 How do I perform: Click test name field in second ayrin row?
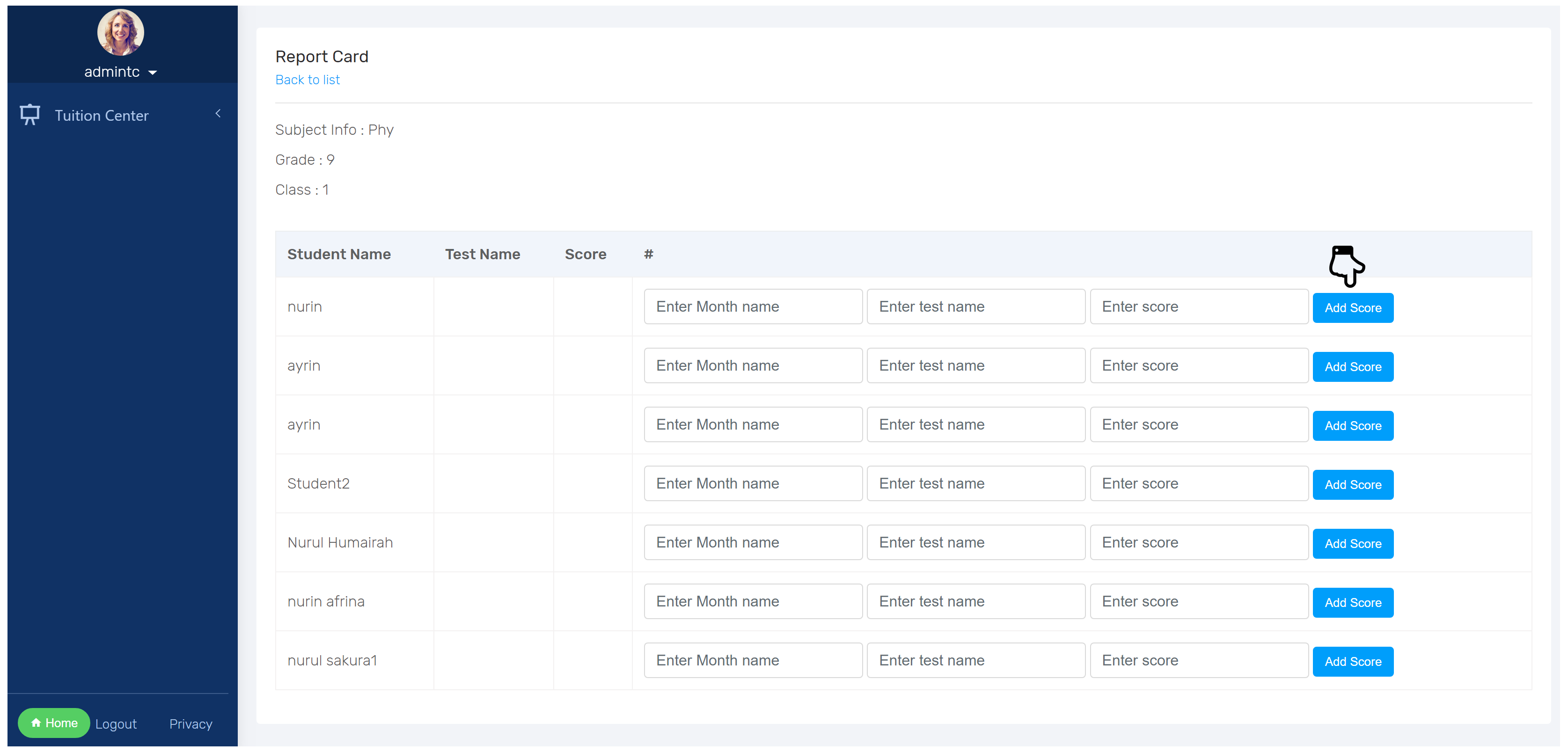(x=976, y=425)
